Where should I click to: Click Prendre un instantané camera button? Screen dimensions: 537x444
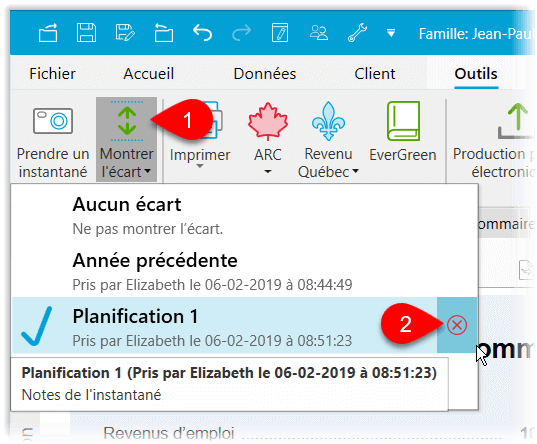click(x=53, y=141)
